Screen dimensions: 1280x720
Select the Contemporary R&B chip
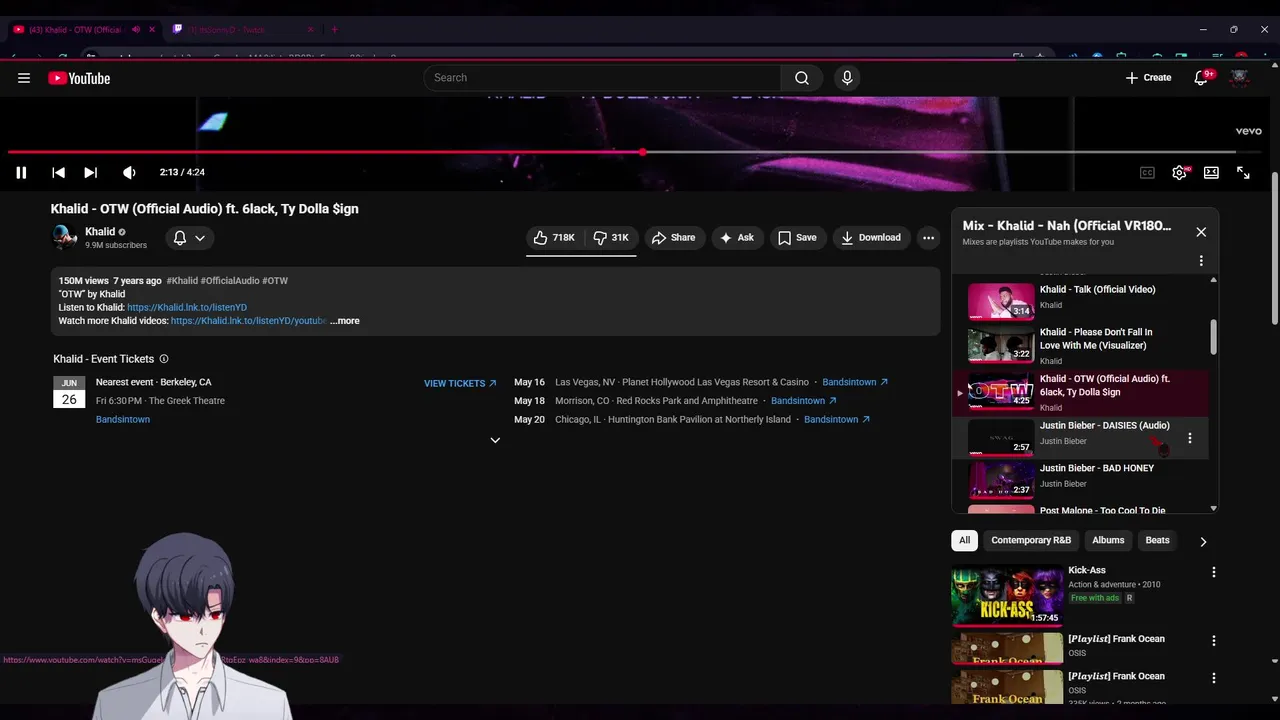point(1031,540)
